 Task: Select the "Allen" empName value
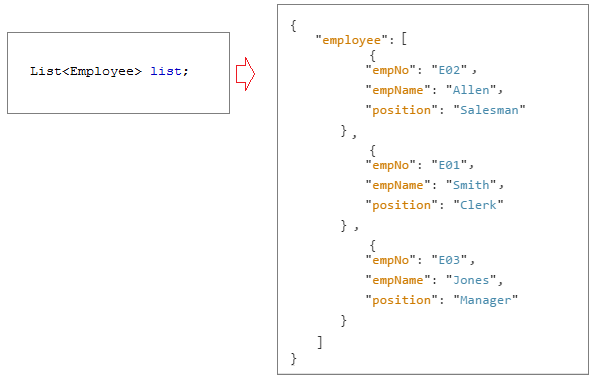click(471, 90)
